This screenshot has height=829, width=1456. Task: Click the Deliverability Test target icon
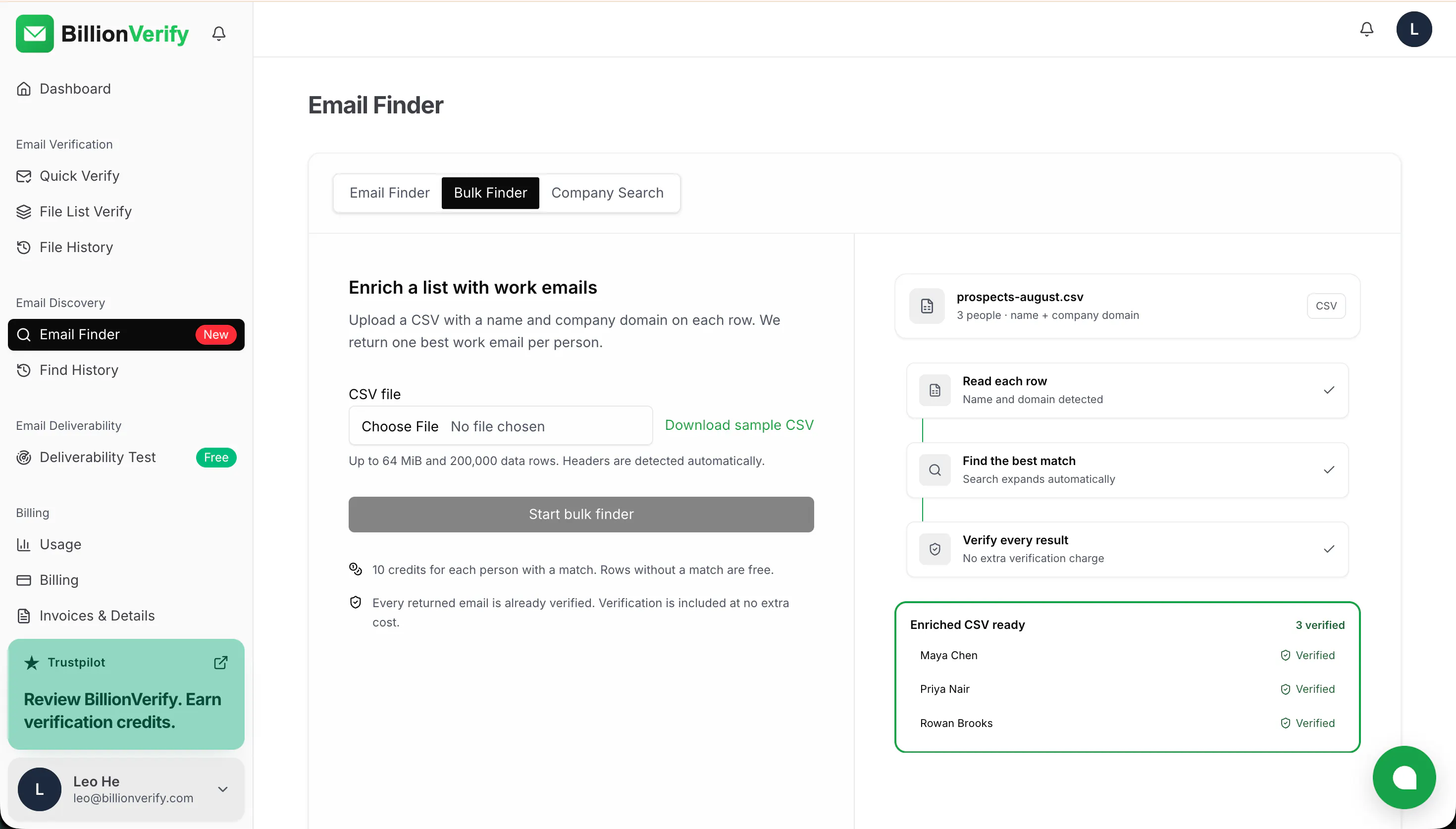point(24,457)
